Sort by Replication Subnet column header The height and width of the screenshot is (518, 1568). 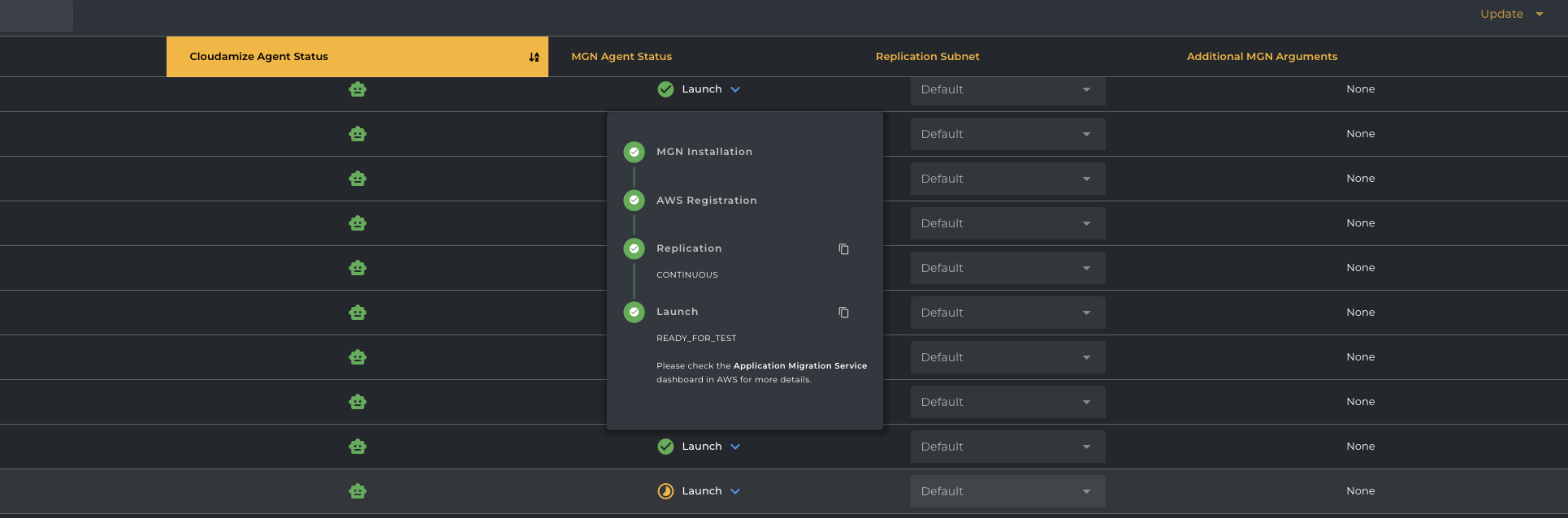point(927,57)
